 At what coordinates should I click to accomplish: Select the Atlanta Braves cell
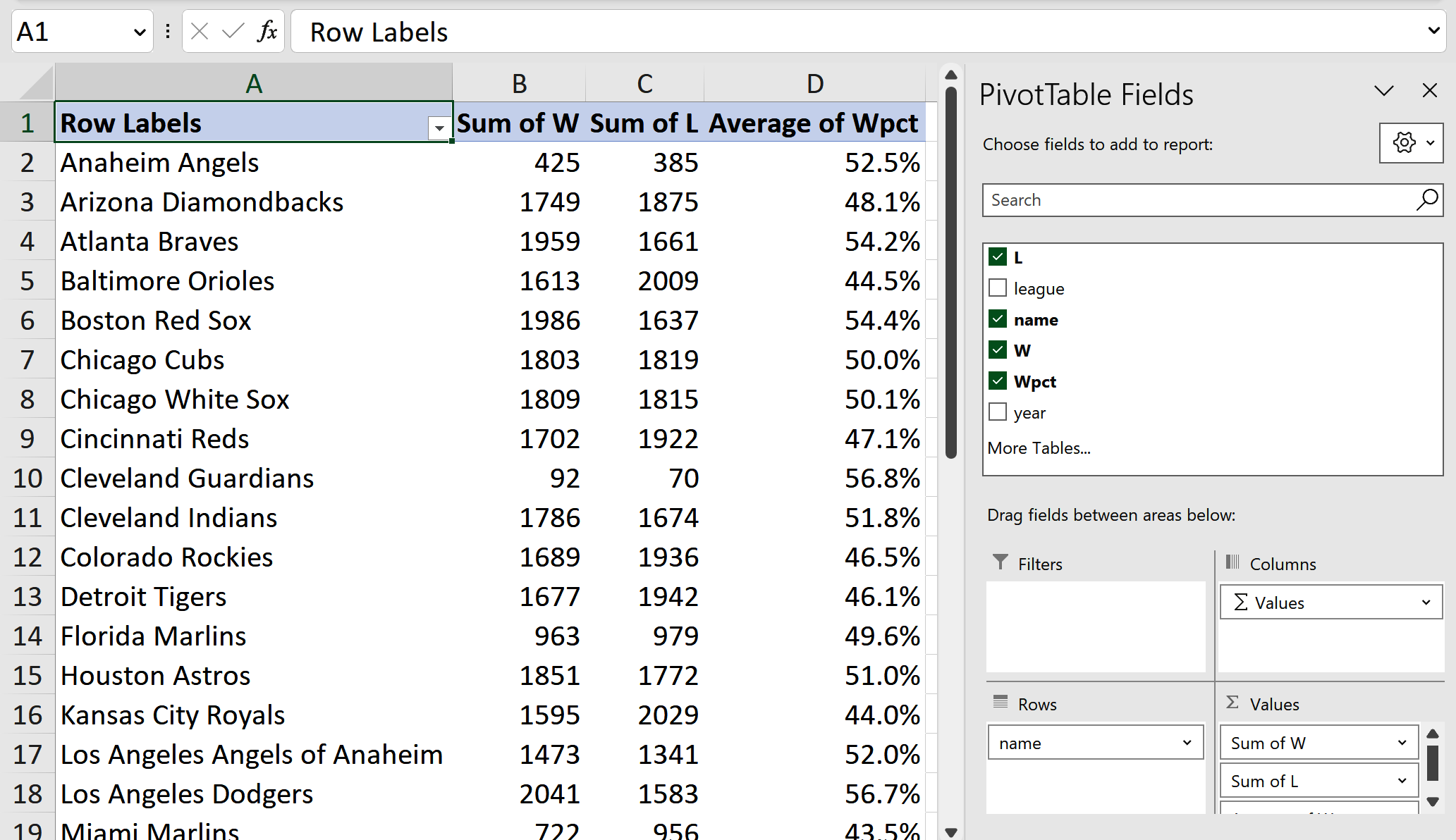tap(254, 242)
